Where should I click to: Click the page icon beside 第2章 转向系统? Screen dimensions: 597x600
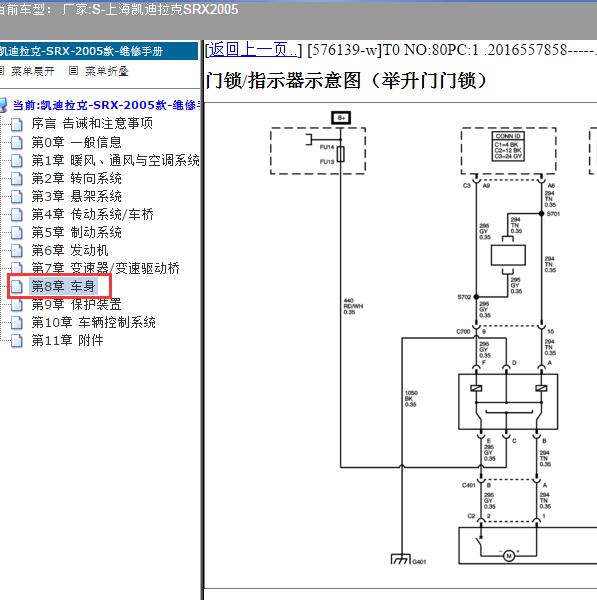pyautogui.click(x=16, y=178)
